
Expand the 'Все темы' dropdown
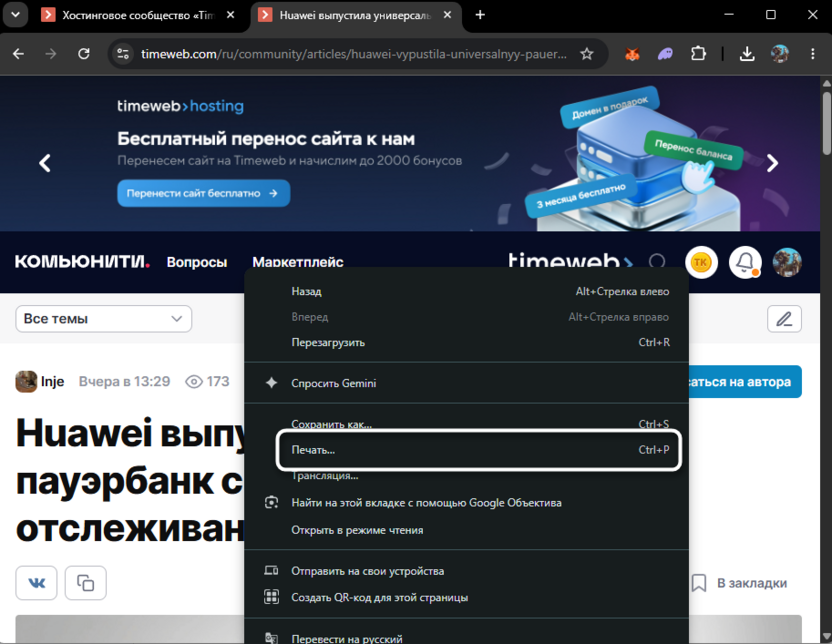tap(103, 319)
